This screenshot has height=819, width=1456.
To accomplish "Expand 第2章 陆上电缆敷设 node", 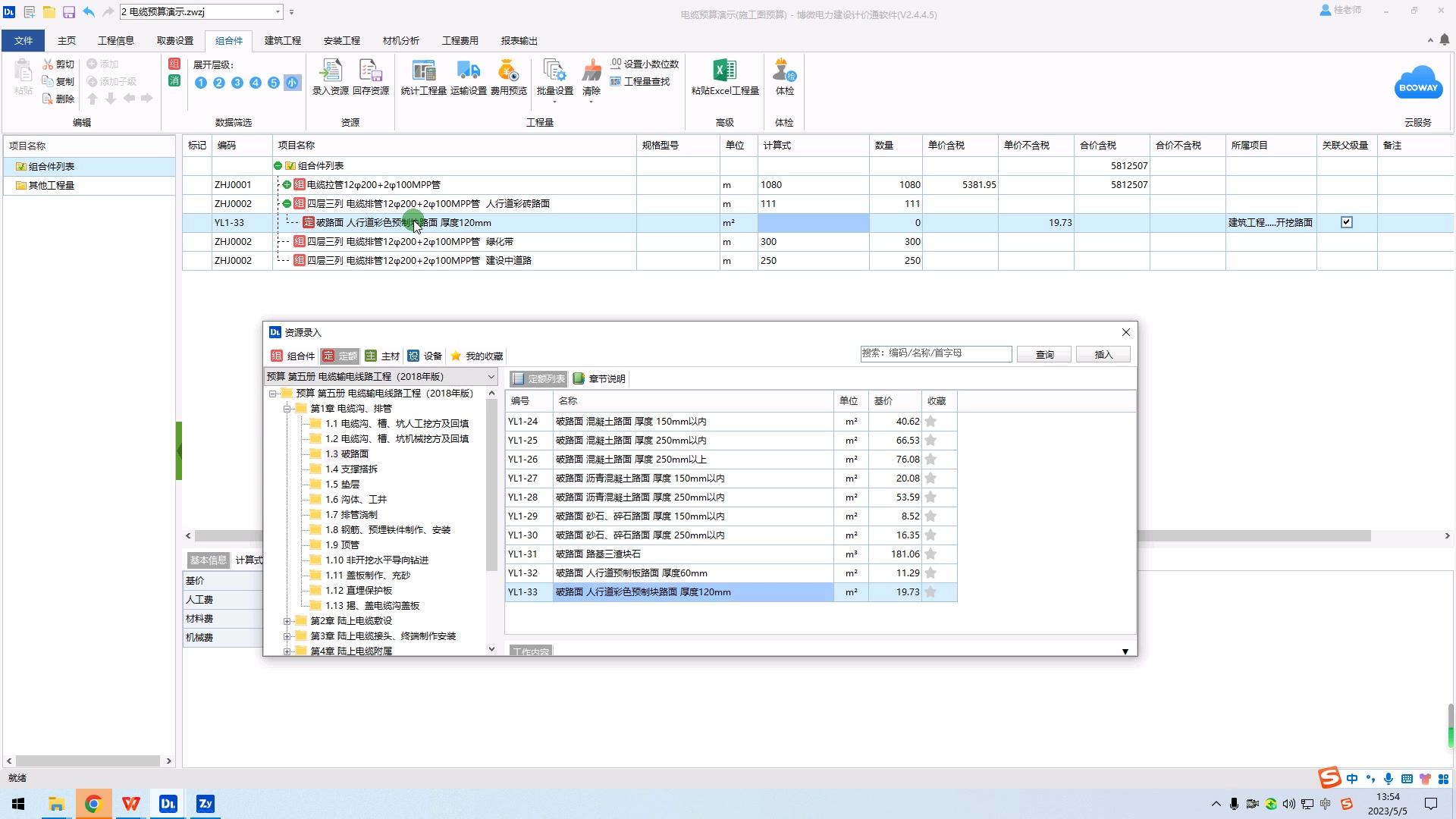I will (x=287, y=621).
